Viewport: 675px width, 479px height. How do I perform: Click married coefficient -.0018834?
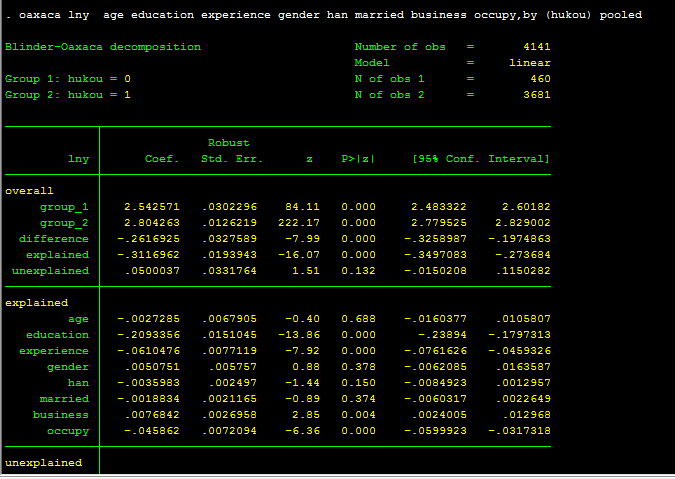(x=148, y=399)
